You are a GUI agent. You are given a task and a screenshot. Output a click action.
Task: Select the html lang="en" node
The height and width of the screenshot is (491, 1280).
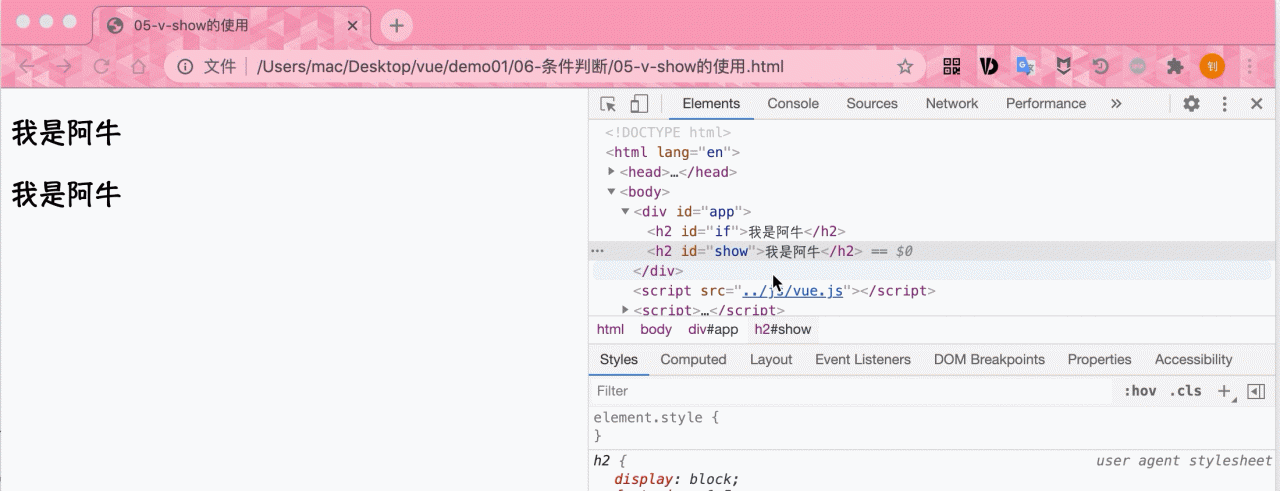pyautogui.click(x=672, y=152)
